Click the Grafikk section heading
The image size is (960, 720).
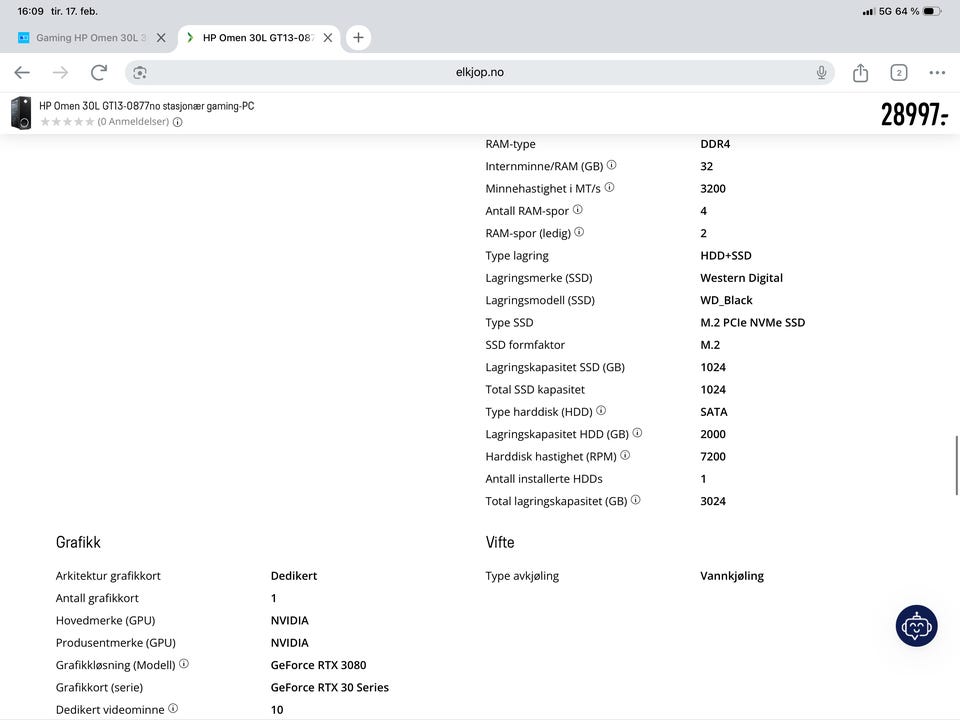(78, 542)
